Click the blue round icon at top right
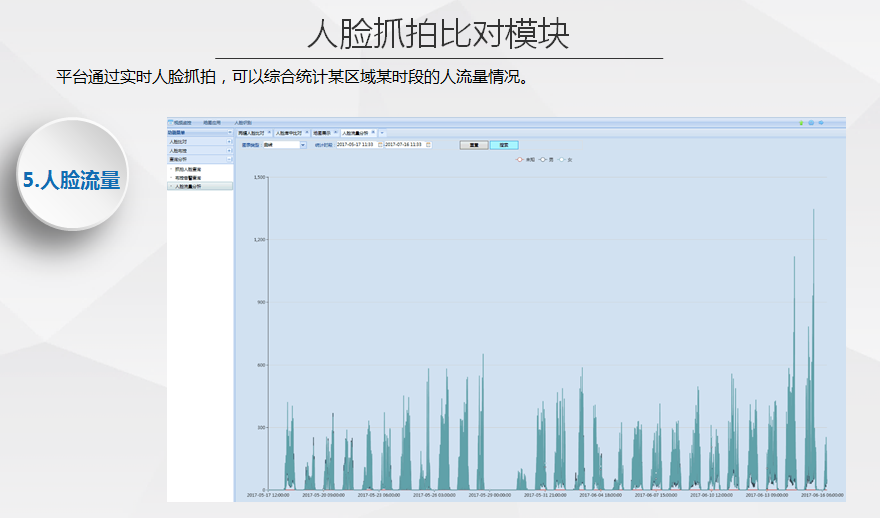This screenshot has height=518, width=880. point(811,122)
